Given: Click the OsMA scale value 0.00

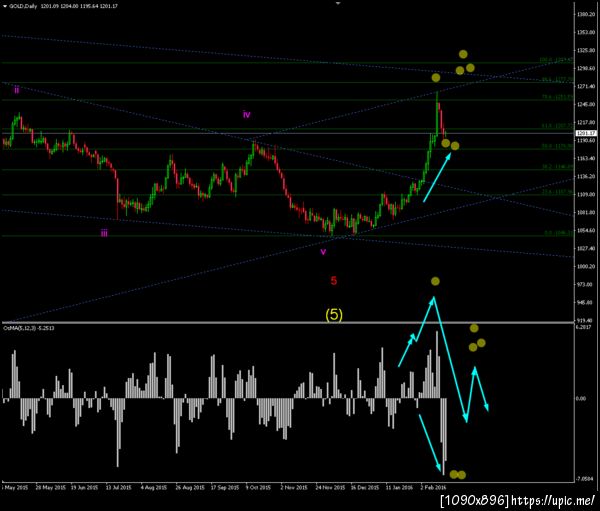Looking at the screenshot, I should [x=581, y=398].
